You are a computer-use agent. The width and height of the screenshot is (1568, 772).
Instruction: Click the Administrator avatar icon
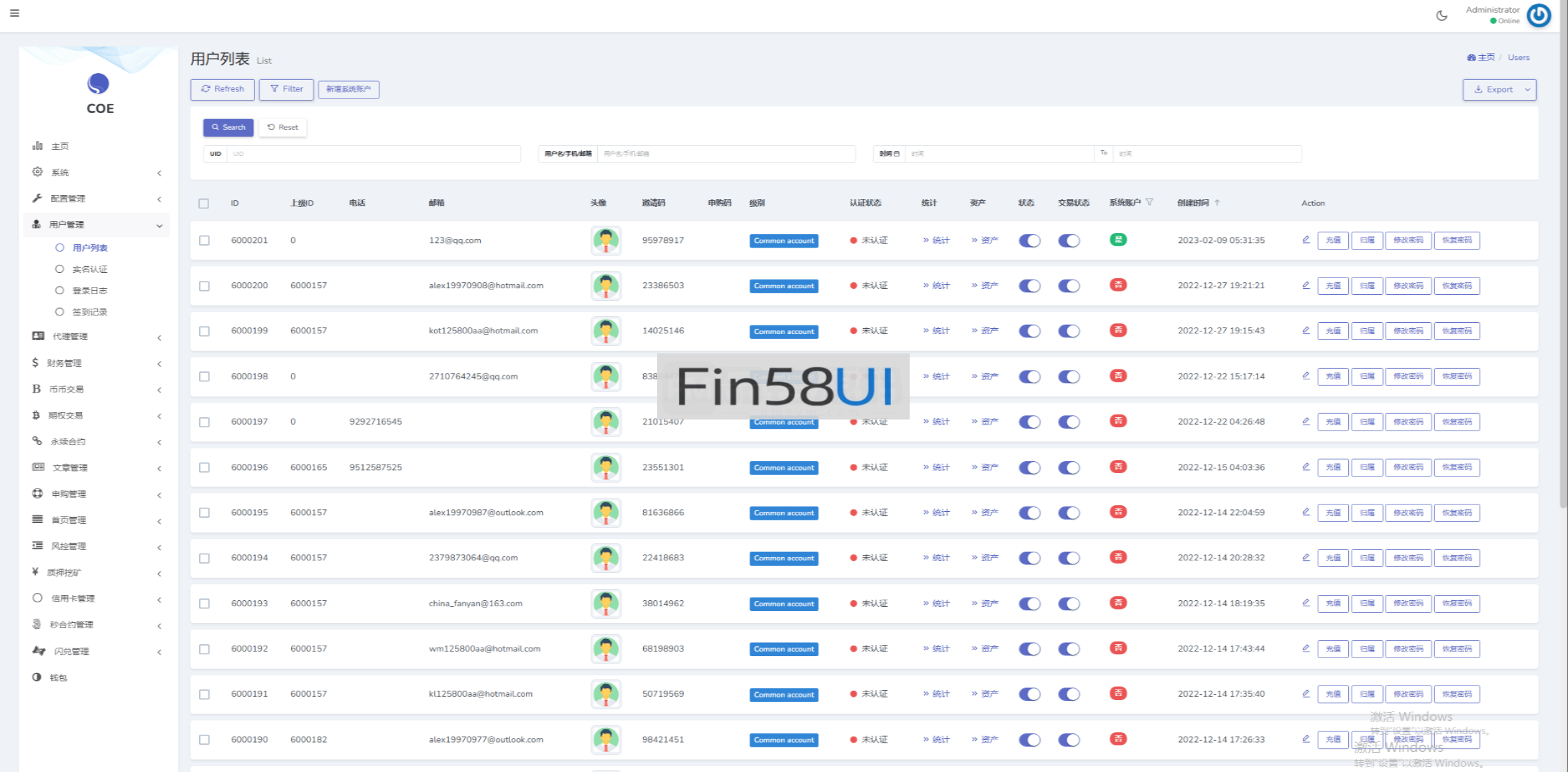click(x=1539, y=15)
